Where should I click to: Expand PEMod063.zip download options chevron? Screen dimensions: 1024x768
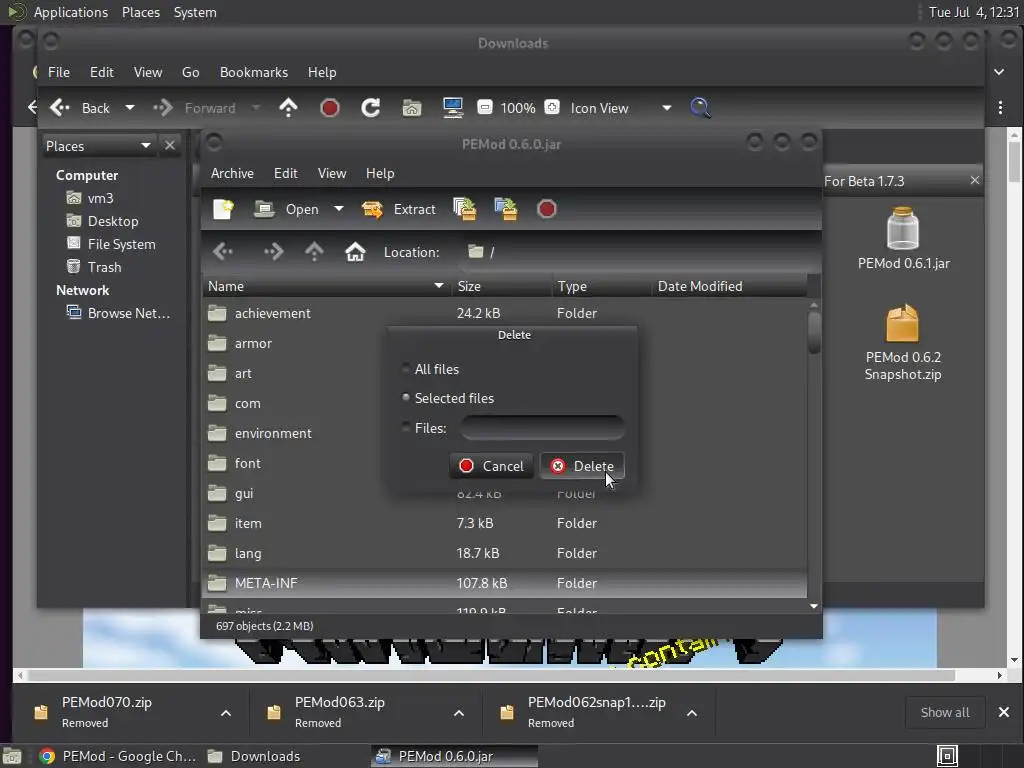pos(459,713)
